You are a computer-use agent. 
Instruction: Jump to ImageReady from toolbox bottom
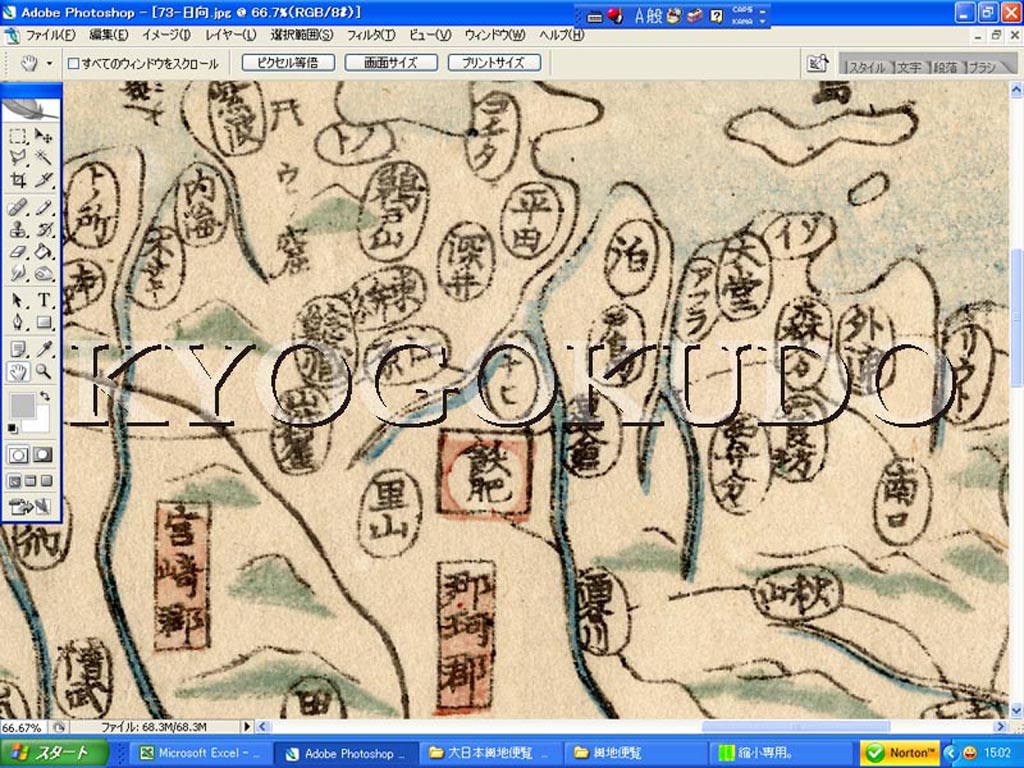point(30,507)
